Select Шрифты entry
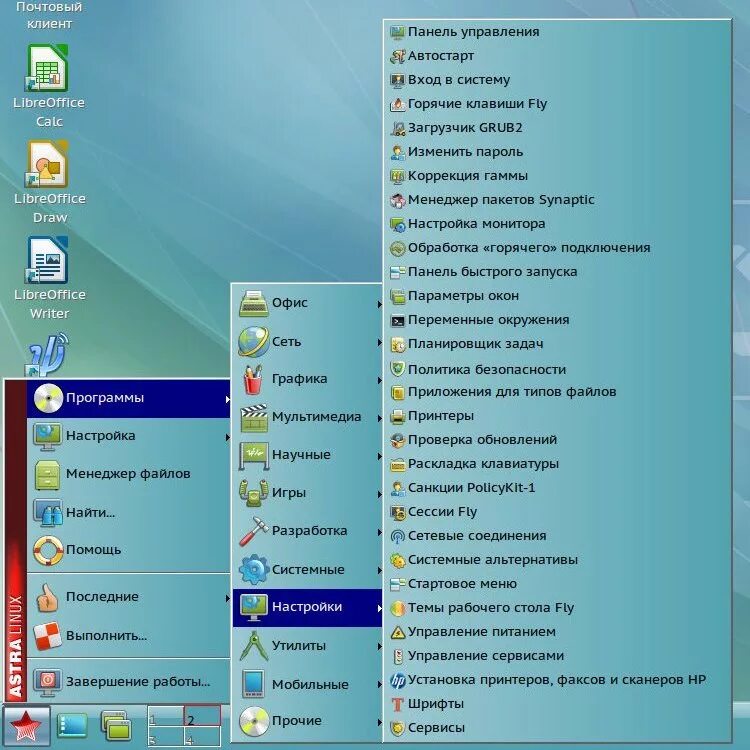 [558, 704]
